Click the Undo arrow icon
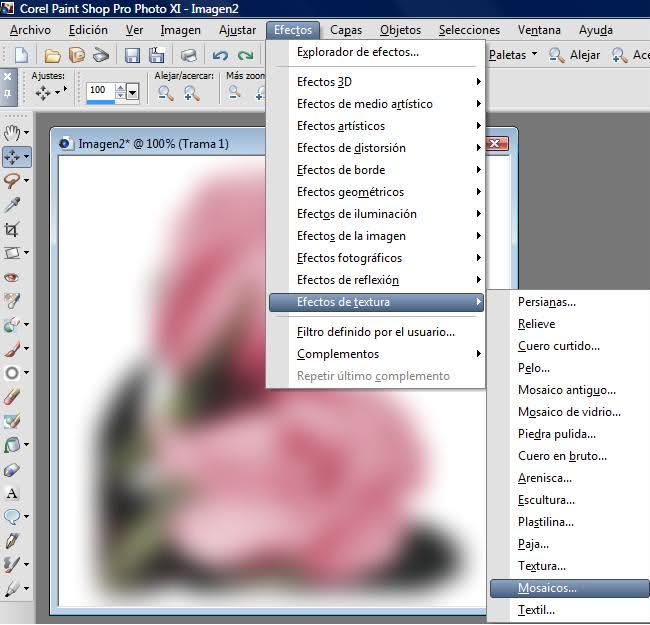This screenshot has height=625, width=650. tap(220, 55)
